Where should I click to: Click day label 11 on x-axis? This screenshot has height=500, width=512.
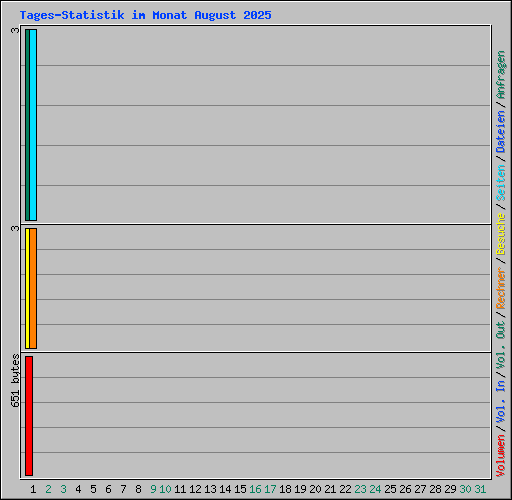(x=180, y=489)
